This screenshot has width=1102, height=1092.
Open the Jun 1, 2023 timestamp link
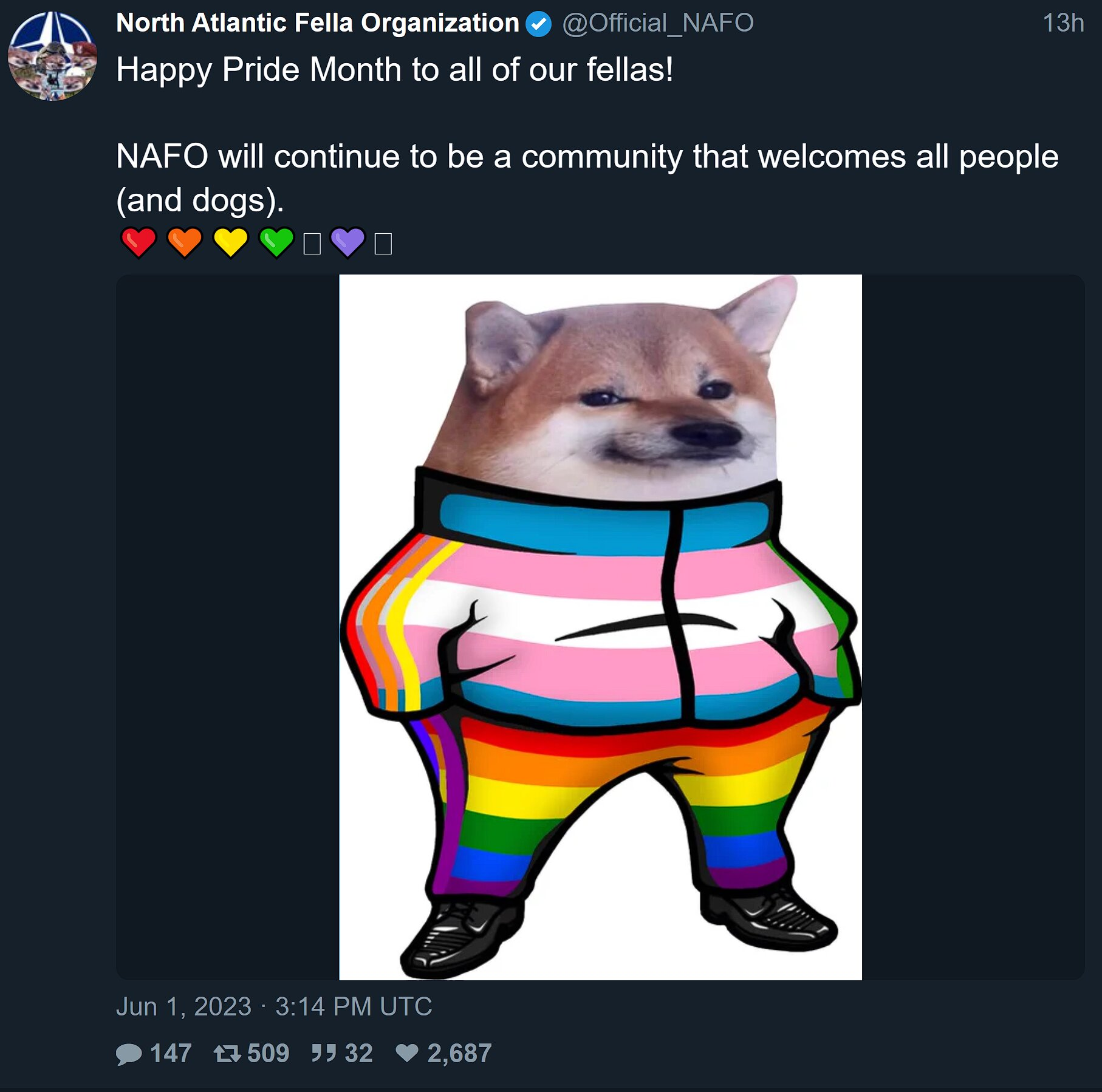pos(274,1007)
